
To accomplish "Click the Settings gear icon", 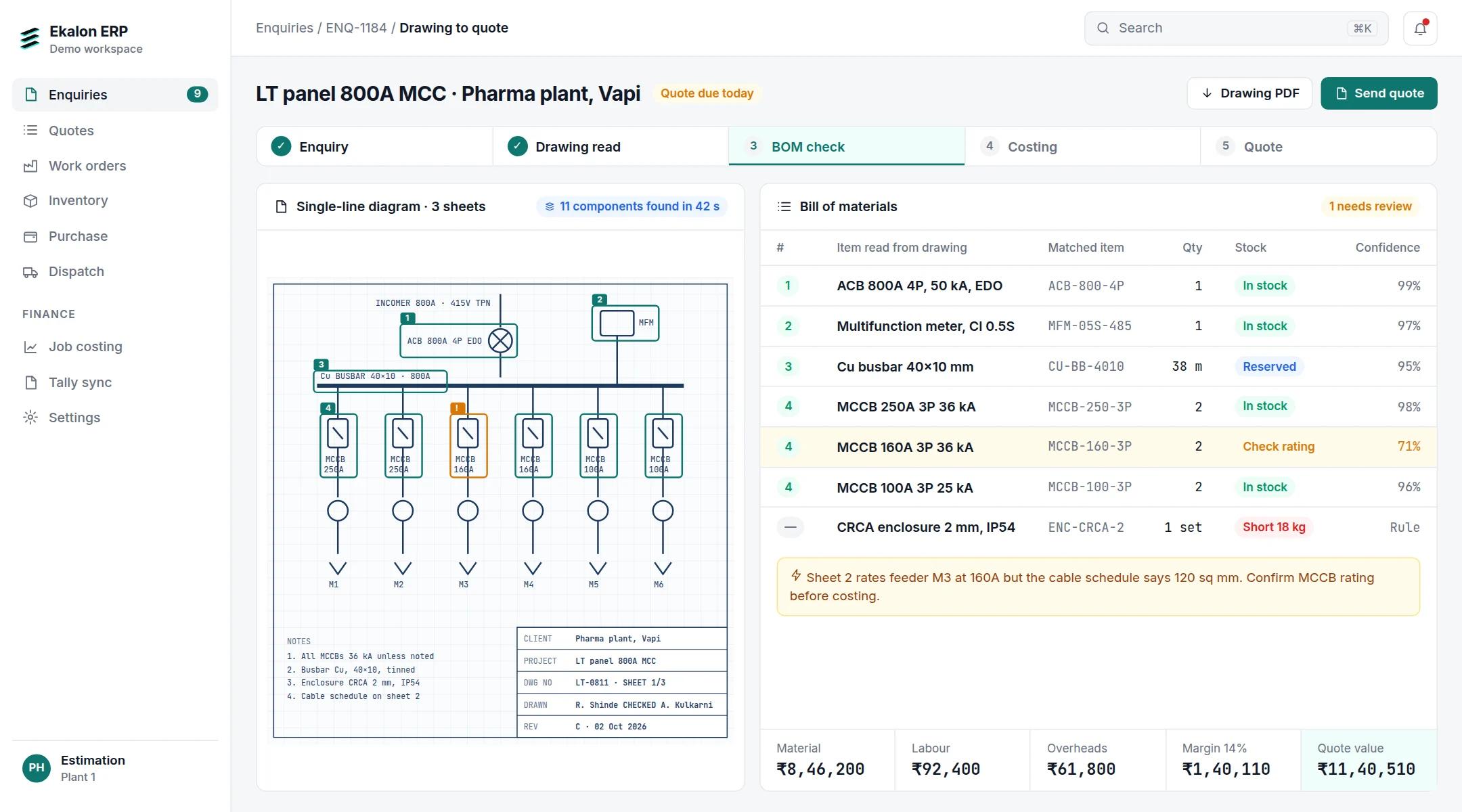I will pyautogui.click(x=30, y=418).
